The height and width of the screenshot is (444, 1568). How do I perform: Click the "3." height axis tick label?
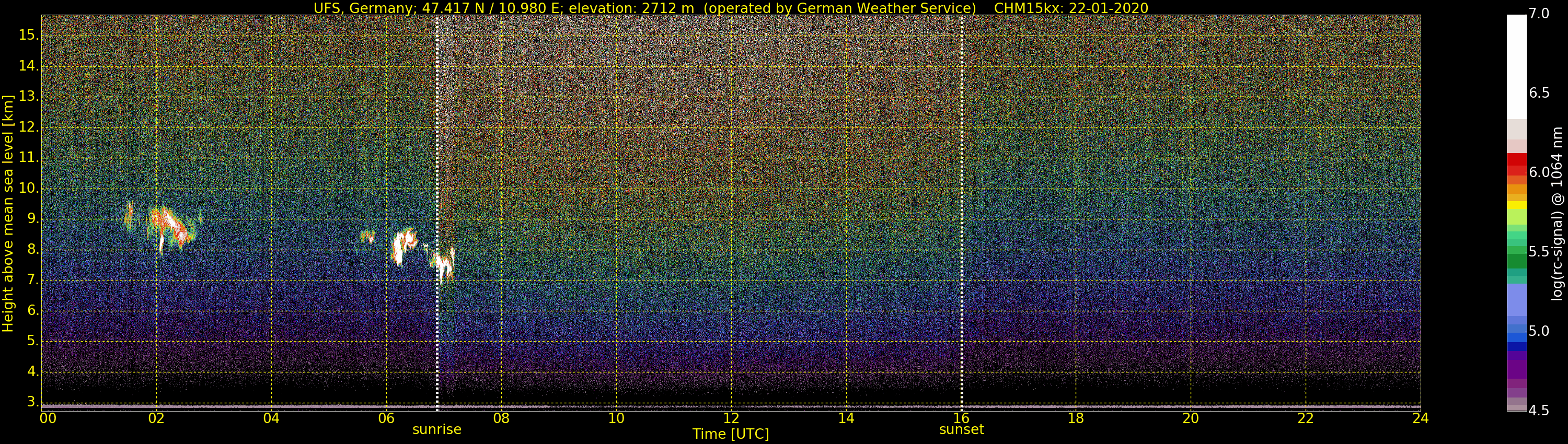(33, 402)
